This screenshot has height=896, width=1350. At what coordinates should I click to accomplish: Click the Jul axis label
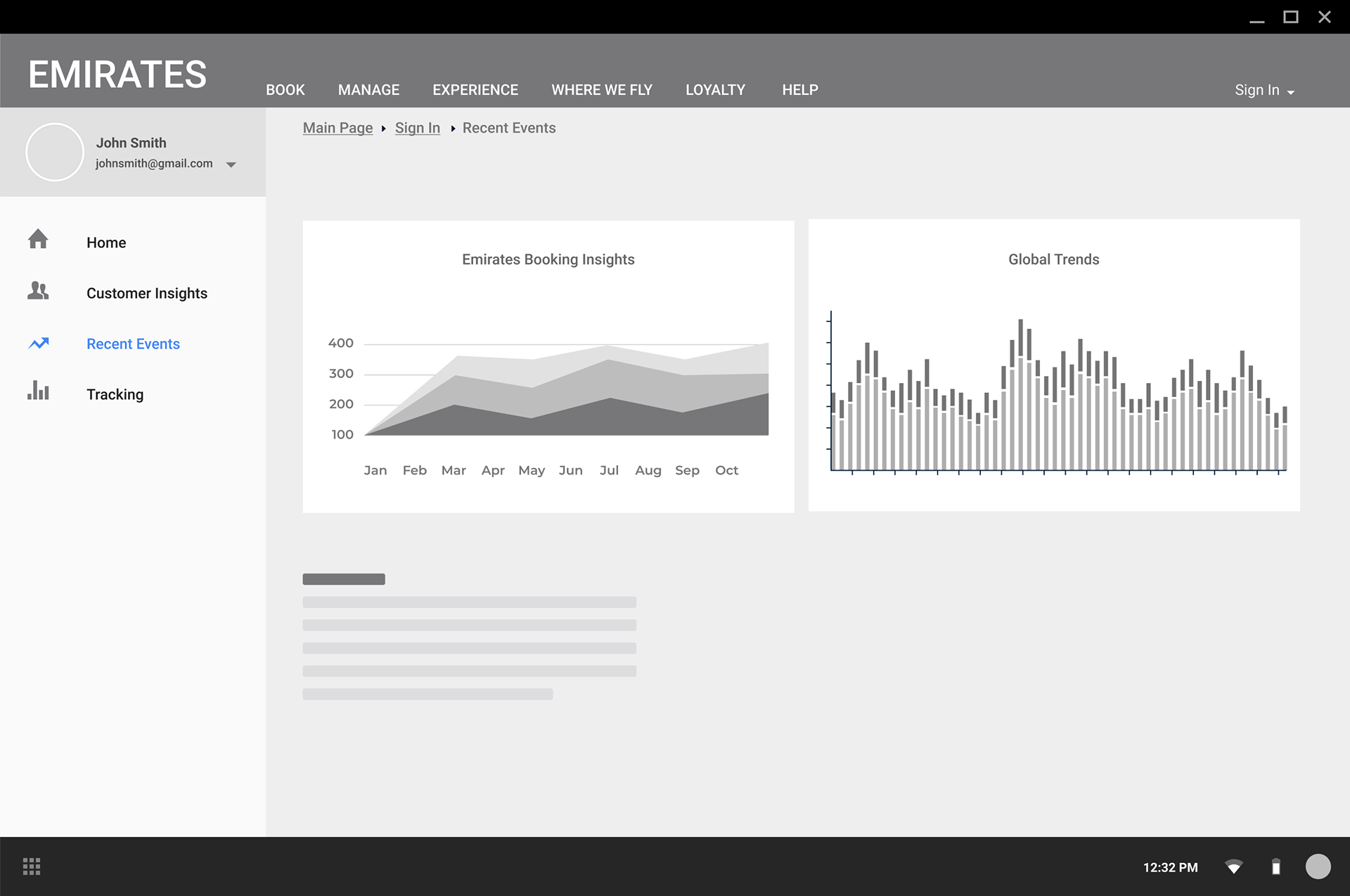pos(609,470)
